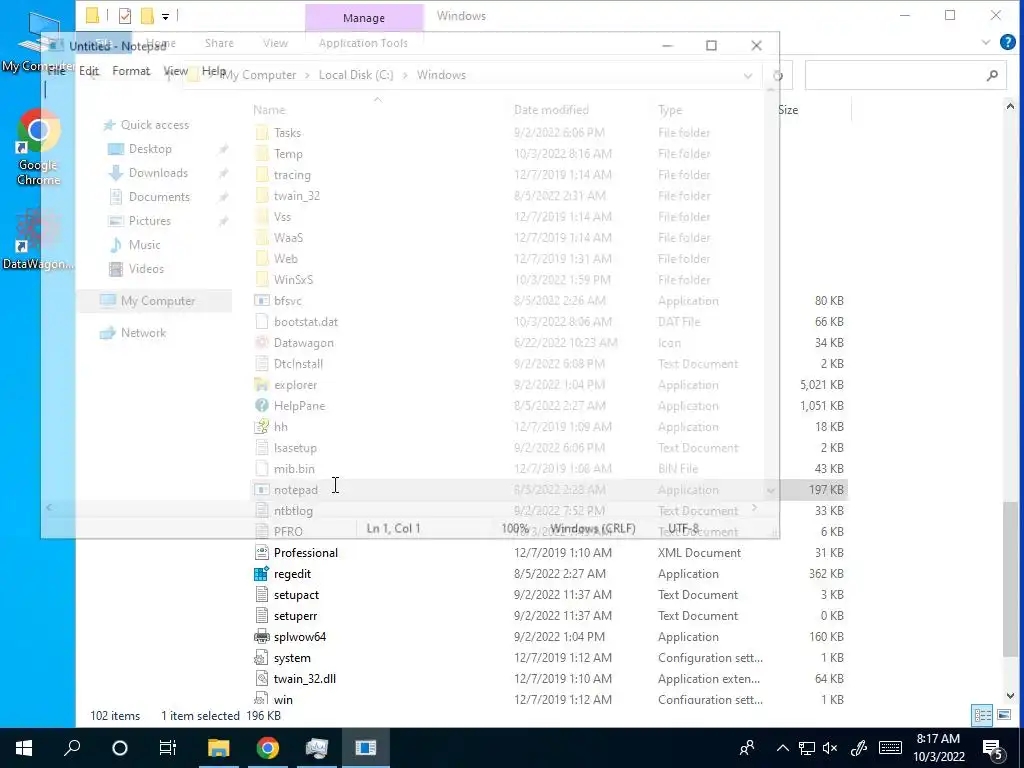Open Notepad Help menu
This screenshot has height=768, width=1024.
tap(214, 71)
